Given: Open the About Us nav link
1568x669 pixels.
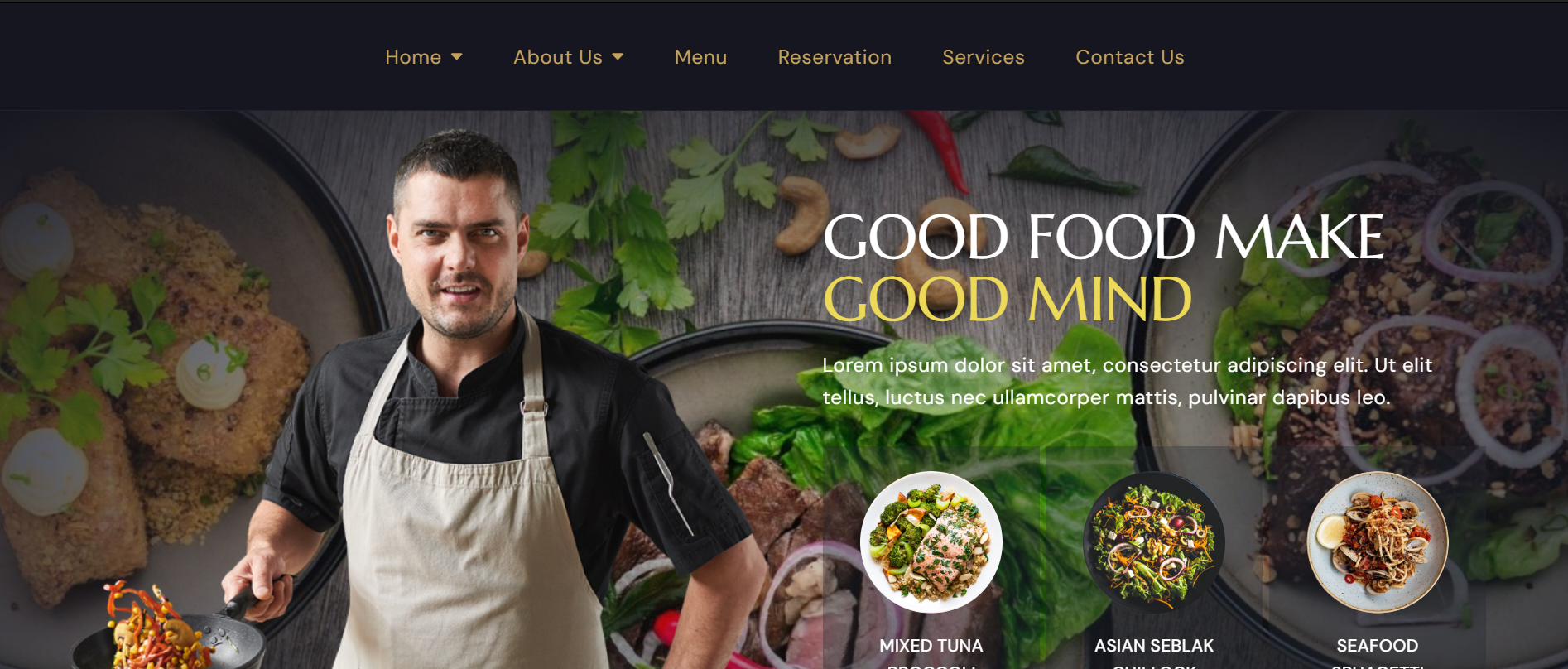Looking at the screenshot, I should [558, 57].
